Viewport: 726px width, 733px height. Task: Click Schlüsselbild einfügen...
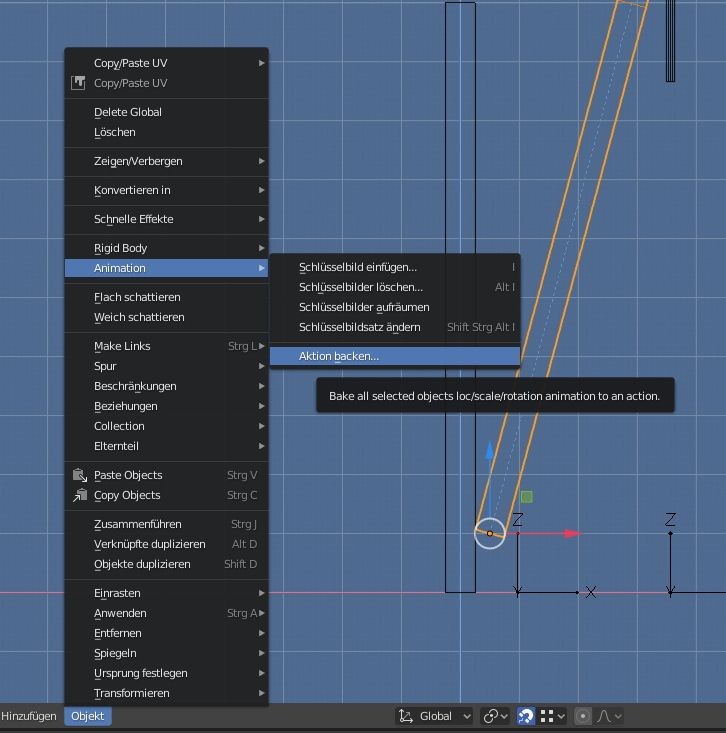395,267
